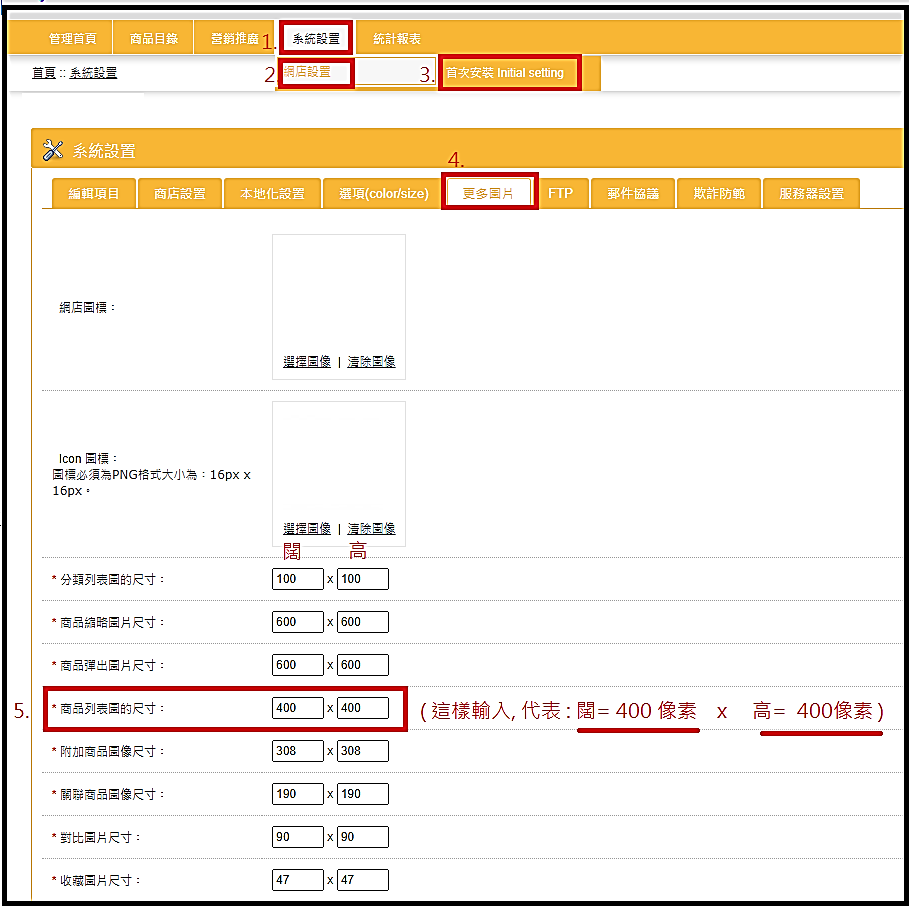Viewport: 909px width, 906px height.
Task: Click 清除圖像 under the Icon 圖標 box
Action: 371,529
